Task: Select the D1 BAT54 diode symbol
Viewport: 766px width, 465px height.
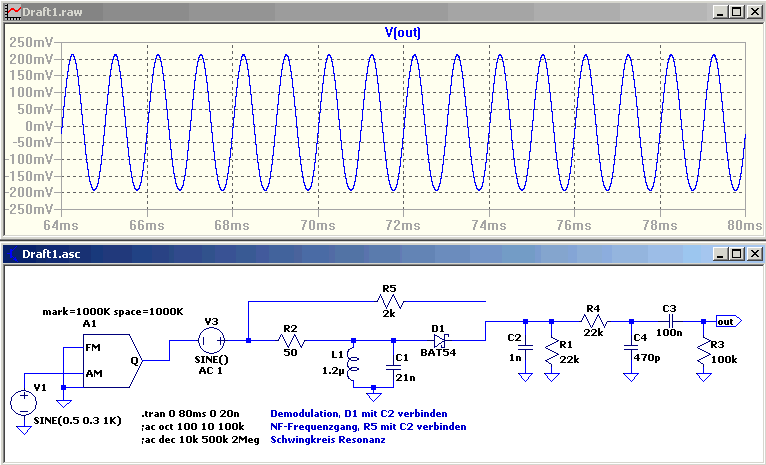Action: click(438, 340)
